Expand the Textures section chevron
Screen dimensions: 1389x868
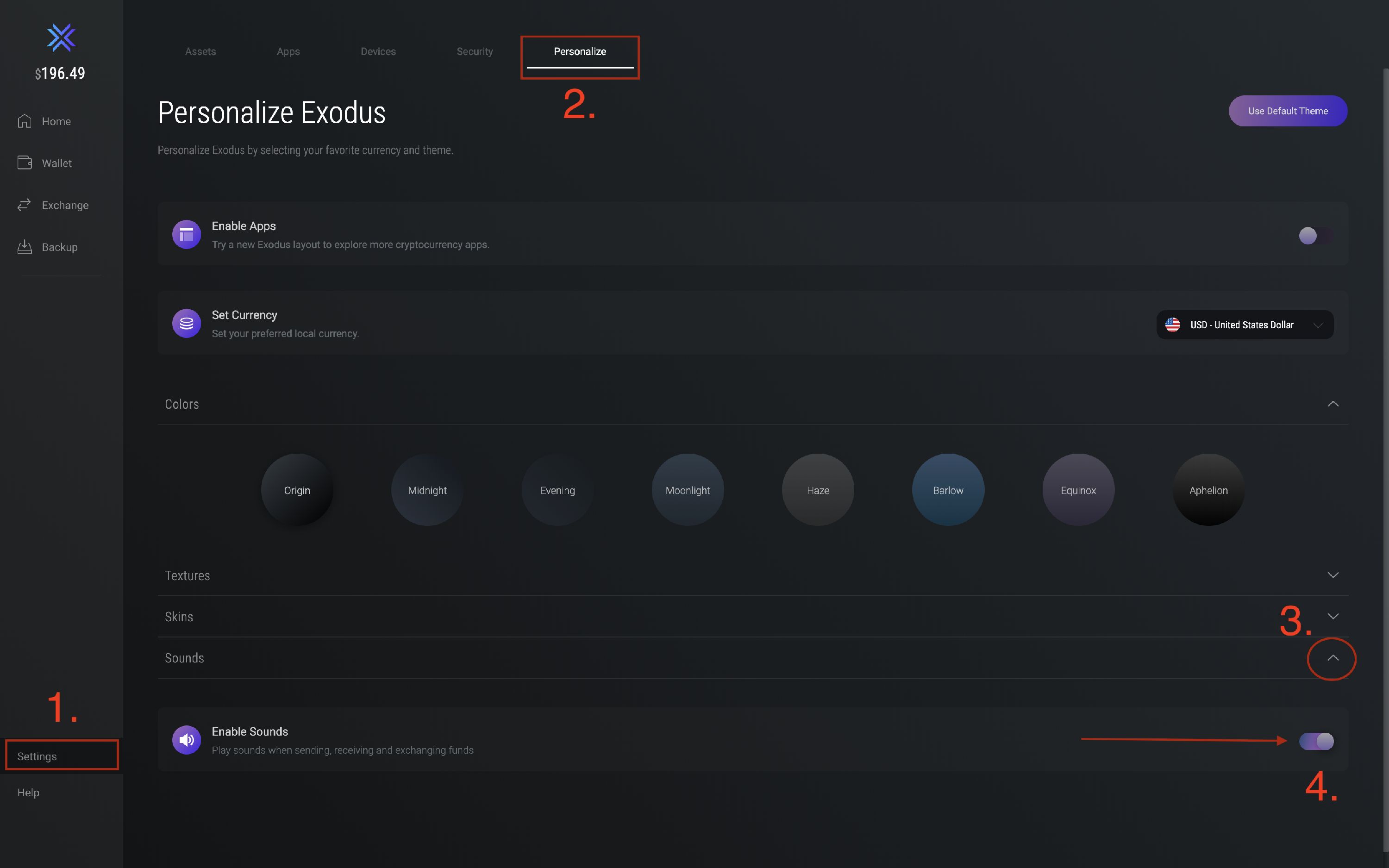[1333, 575]
